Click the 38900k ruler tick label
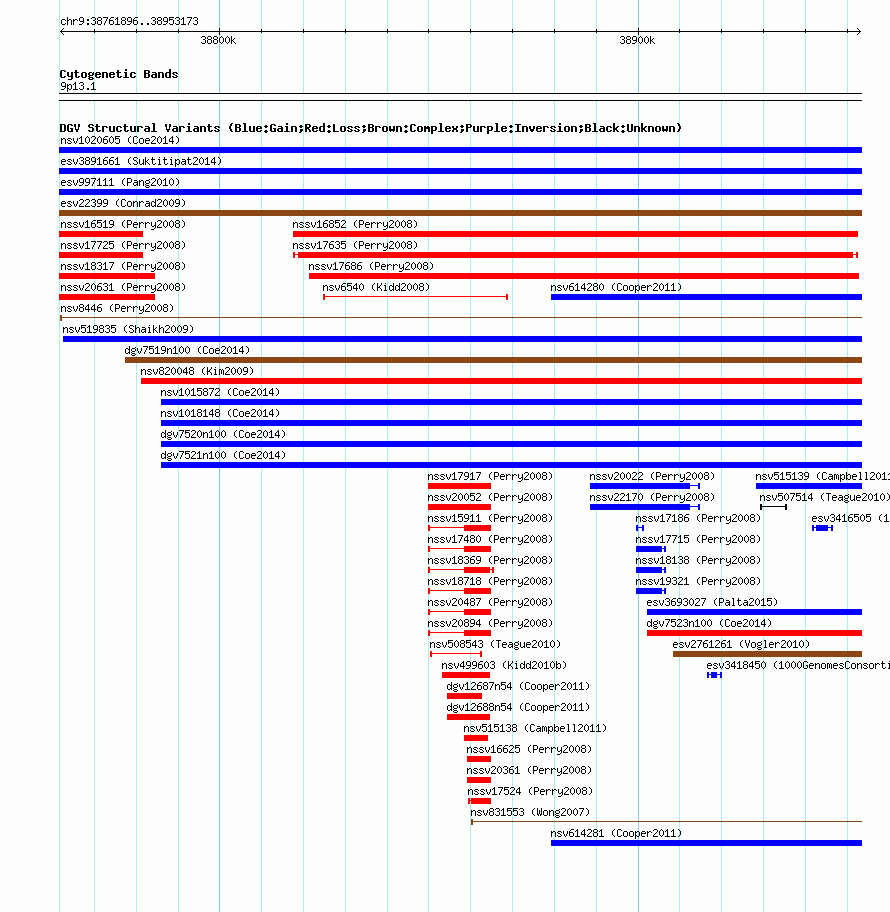The width and height of the screenshot is (890, 912). point(637,40)
